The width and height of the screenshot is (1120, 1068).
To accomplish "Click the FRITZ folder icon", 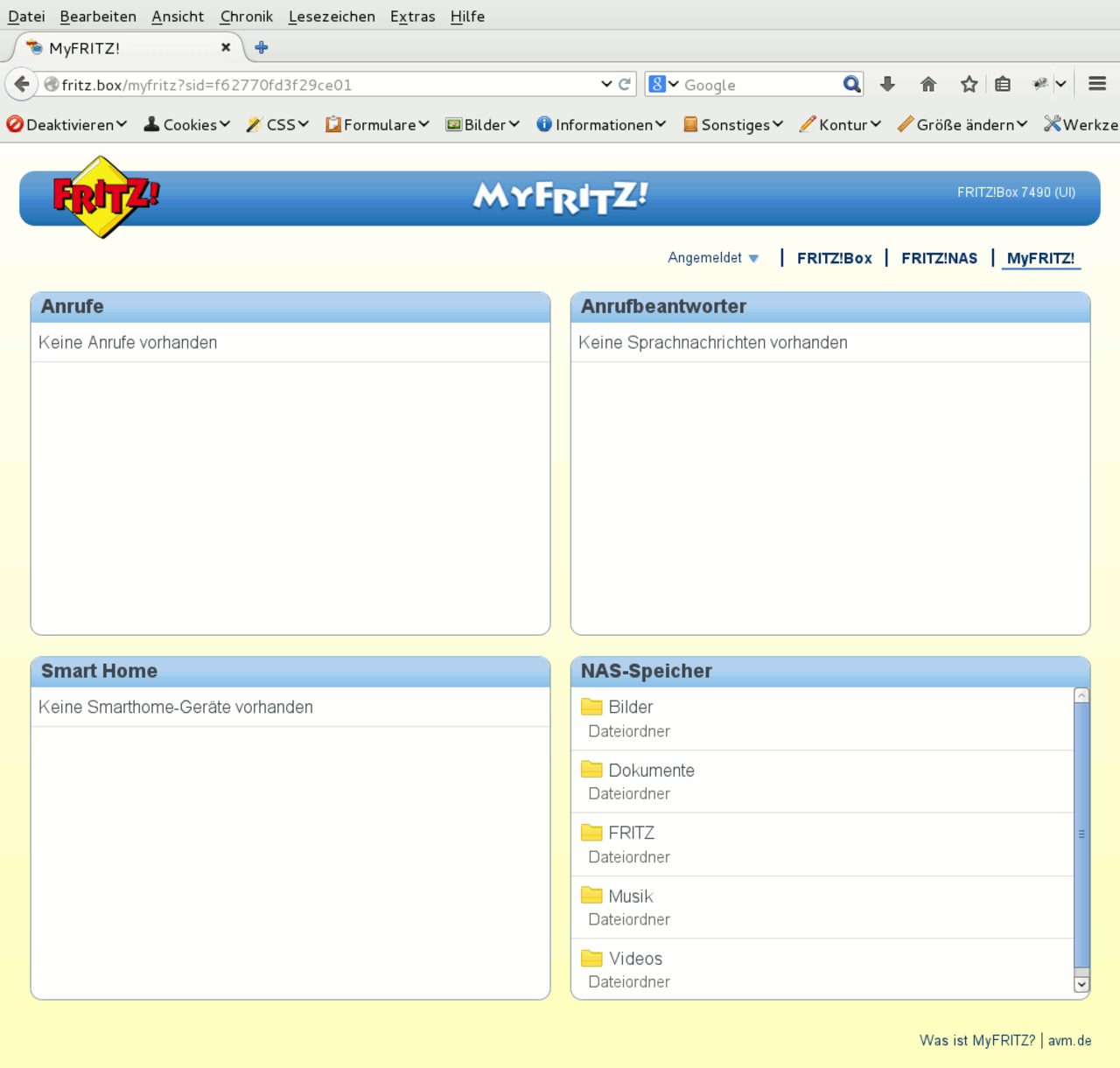I will point(591,833).
